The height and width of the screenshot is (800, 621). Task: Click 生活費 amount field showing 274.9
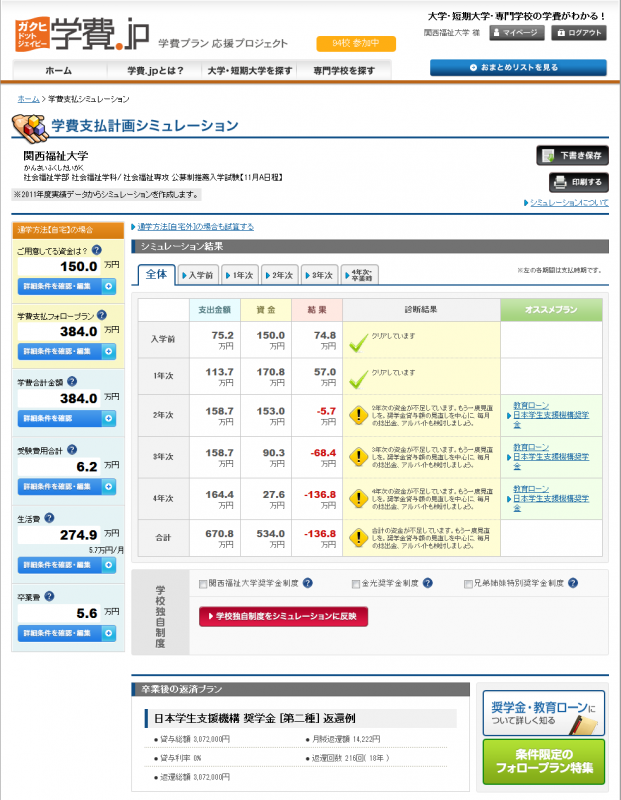[x=59, y=535]
